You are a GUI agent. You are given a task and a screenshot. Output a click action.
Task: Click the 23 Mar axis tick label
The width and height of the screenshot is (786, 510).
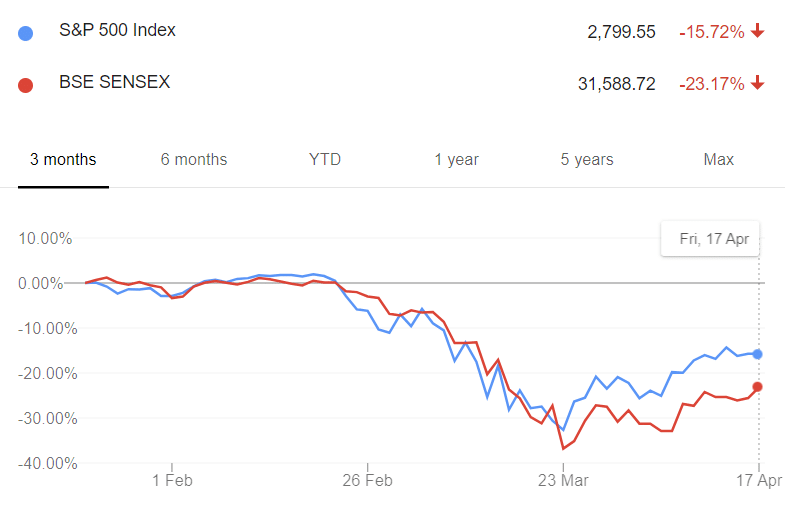(563, 481)
